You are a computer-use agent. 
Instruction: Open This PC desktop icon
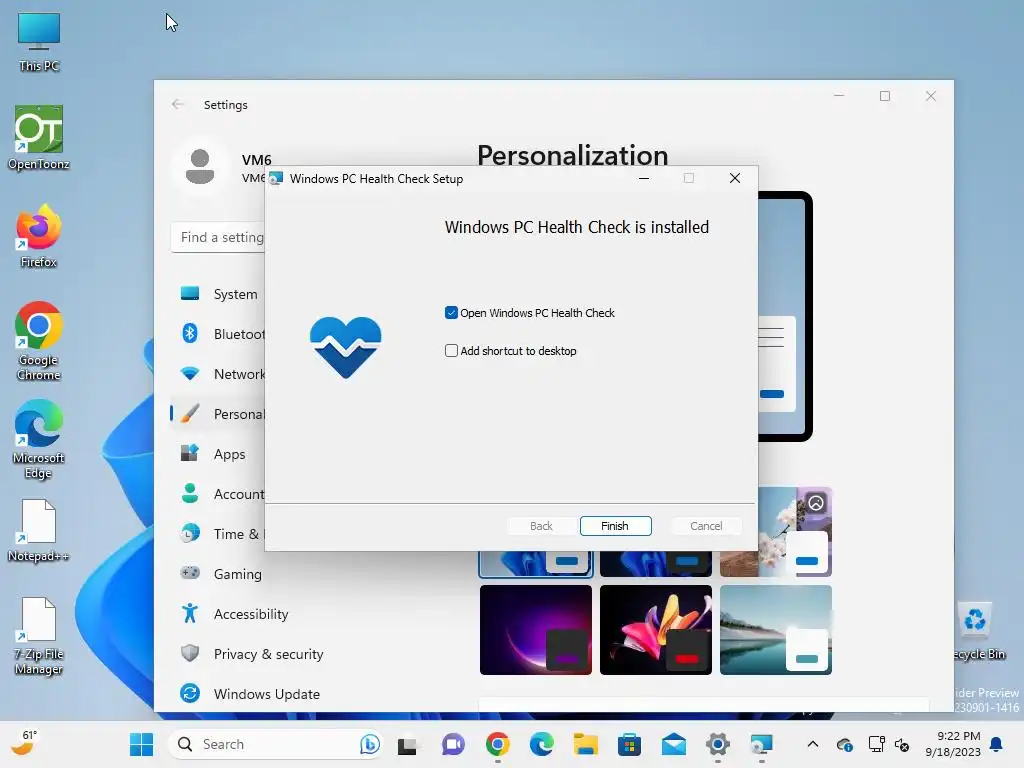point(39,42)
